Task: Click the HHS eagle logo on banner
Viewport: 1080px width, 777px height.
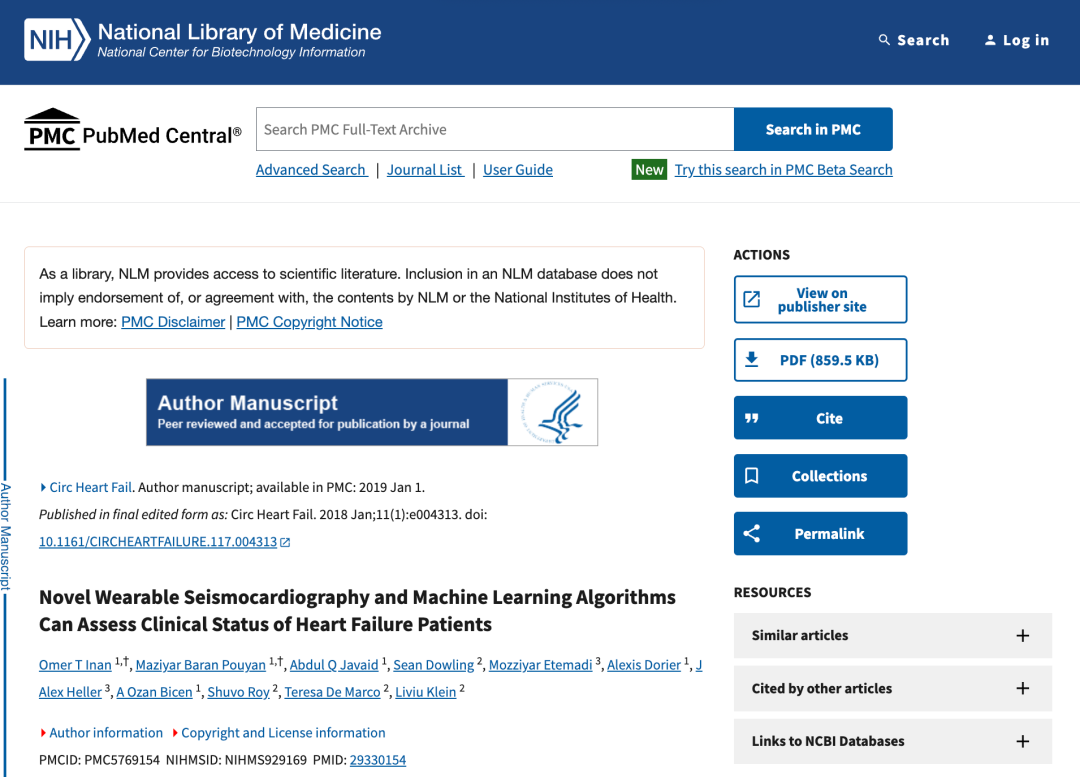Action: (553, 412)
